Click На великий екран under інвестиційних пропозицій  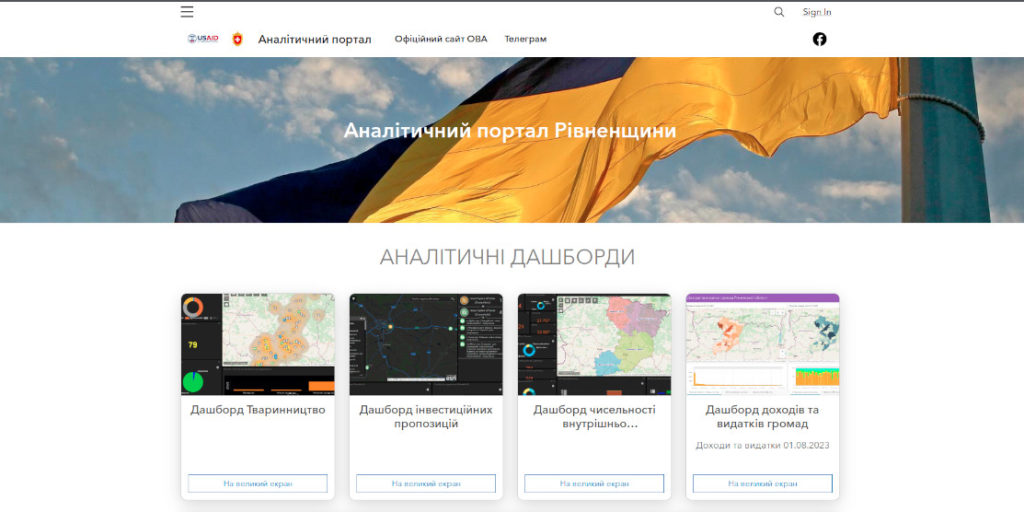point(426,483)
